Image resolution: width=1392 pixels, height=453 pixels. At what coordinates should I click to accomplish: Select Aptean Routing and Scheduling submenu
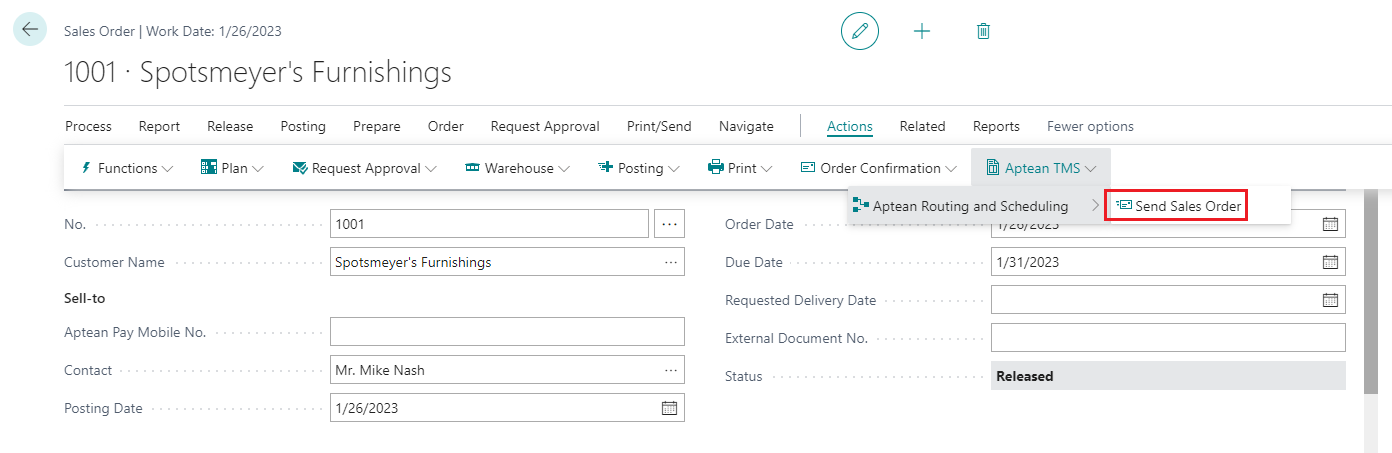[970, 206]
